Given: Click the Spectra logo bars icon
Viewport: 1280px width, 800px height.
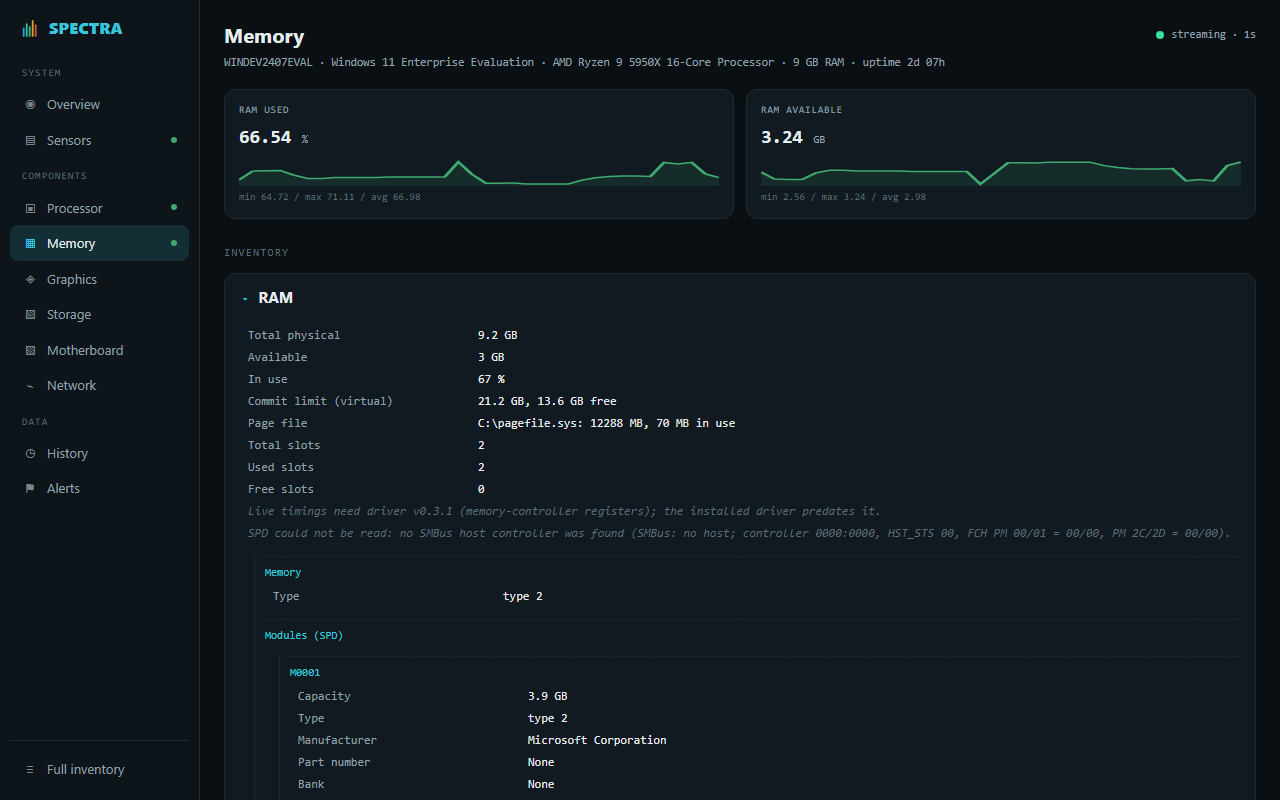Looking at the screenshot, I should click(30, 29).
